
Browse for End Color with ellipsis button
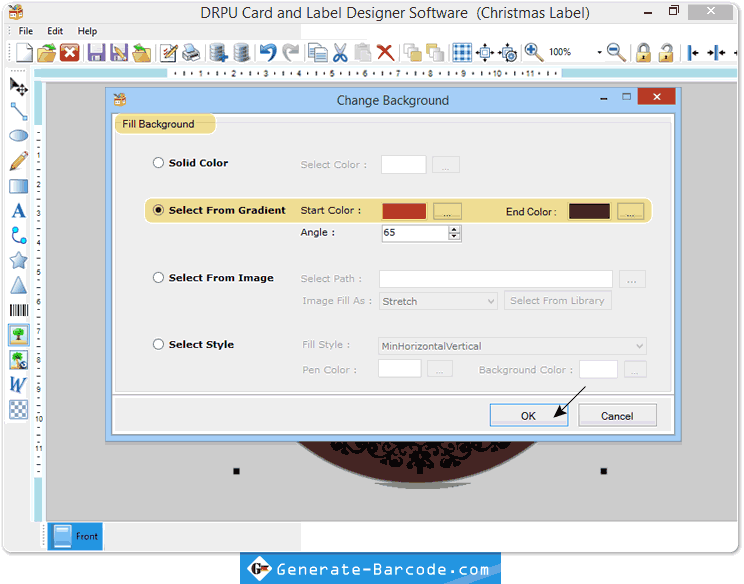coord(630,212)
